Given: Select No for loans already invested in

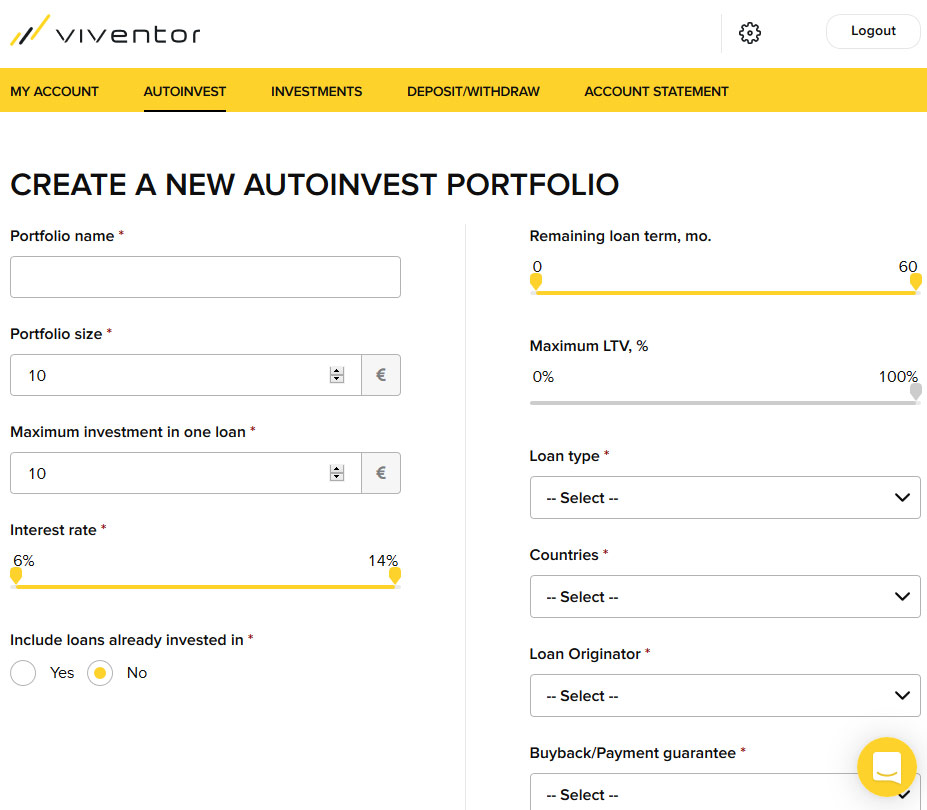Looking at the screenshot, I should (99, 673).
